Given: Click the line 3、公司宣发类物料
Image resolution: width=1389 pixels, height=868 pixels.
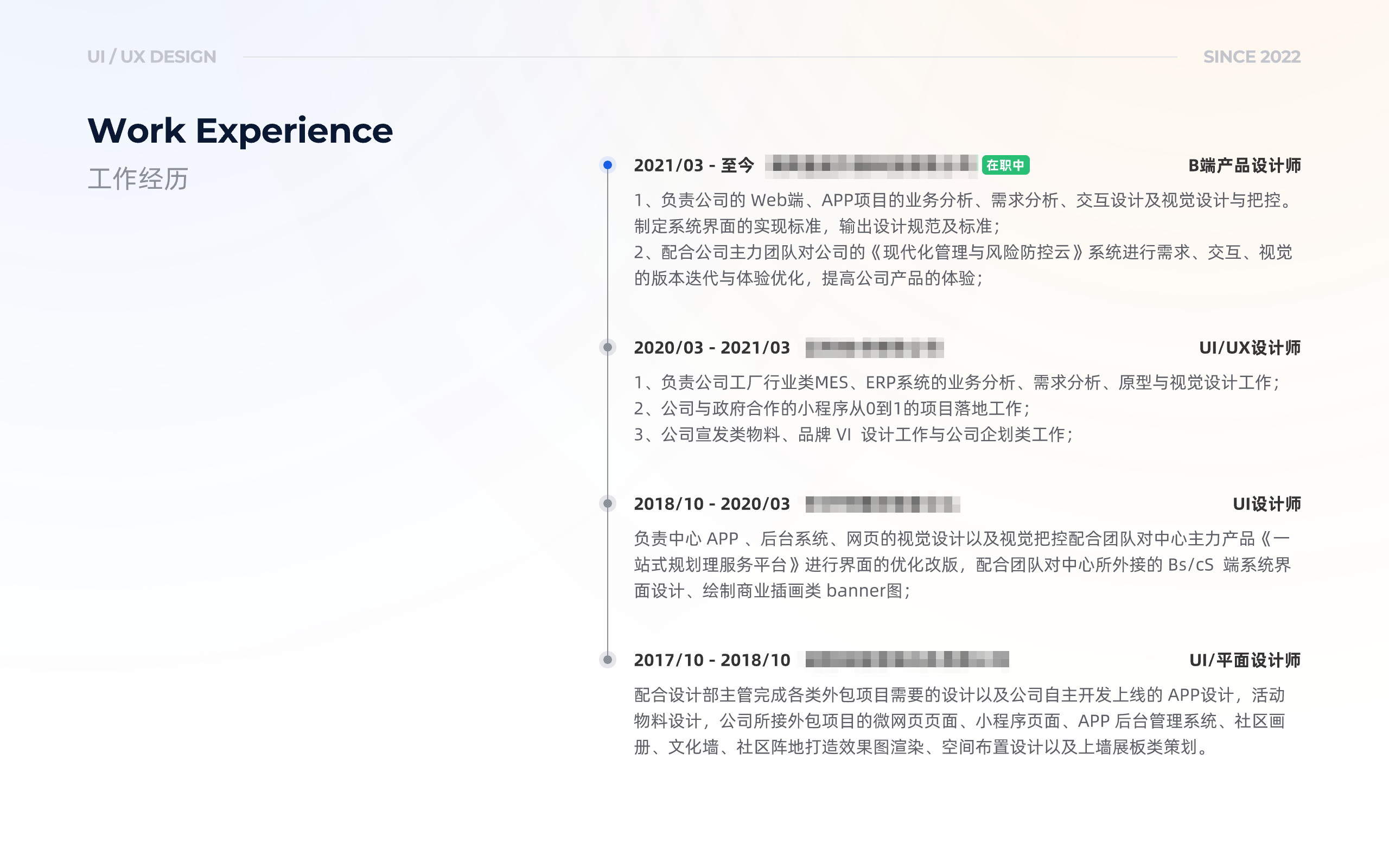Looking at the screenshot, I should pos(853,434).
